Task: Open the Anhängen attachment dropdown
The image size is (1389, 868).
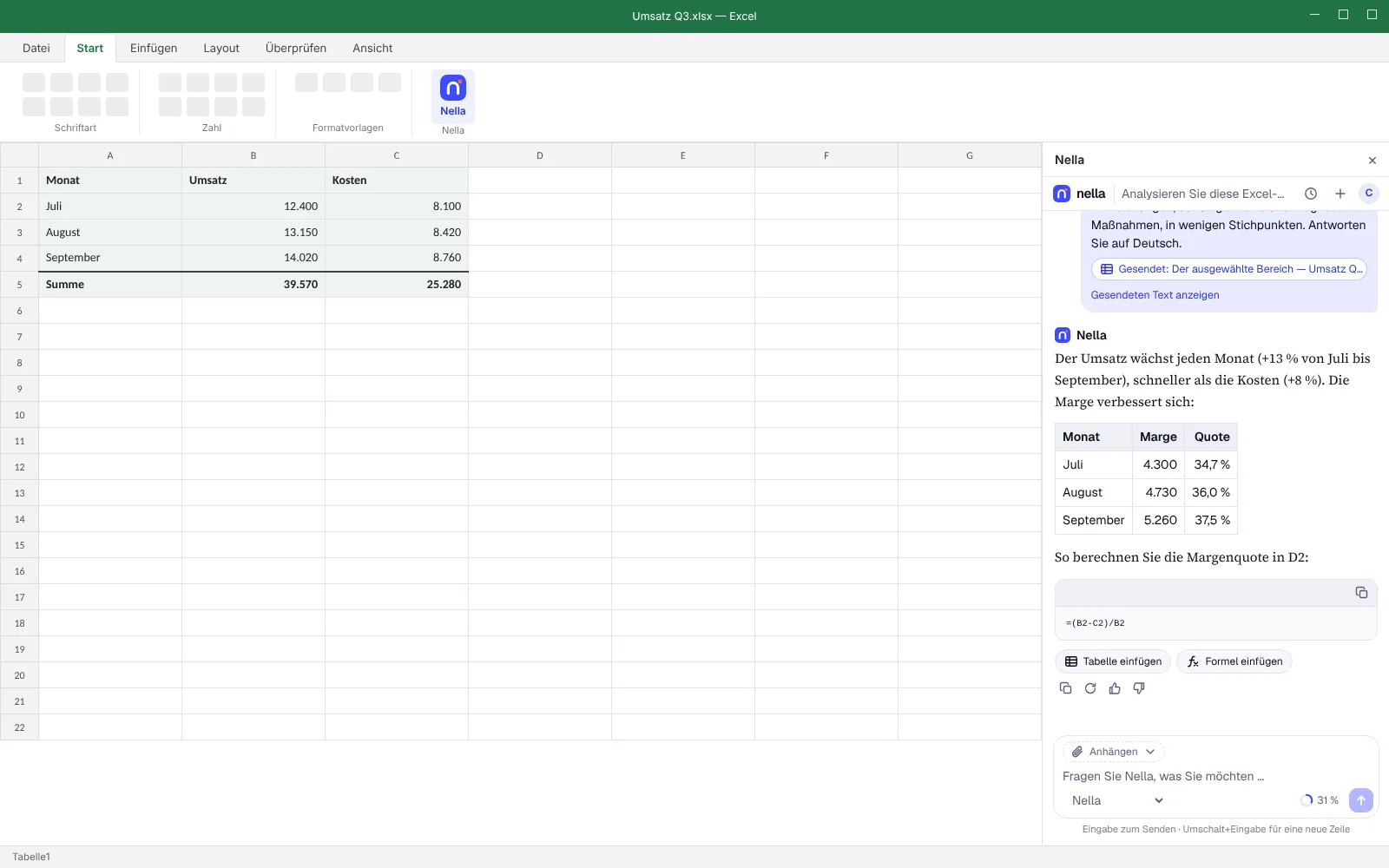Action: click(x=1114, y=752)
